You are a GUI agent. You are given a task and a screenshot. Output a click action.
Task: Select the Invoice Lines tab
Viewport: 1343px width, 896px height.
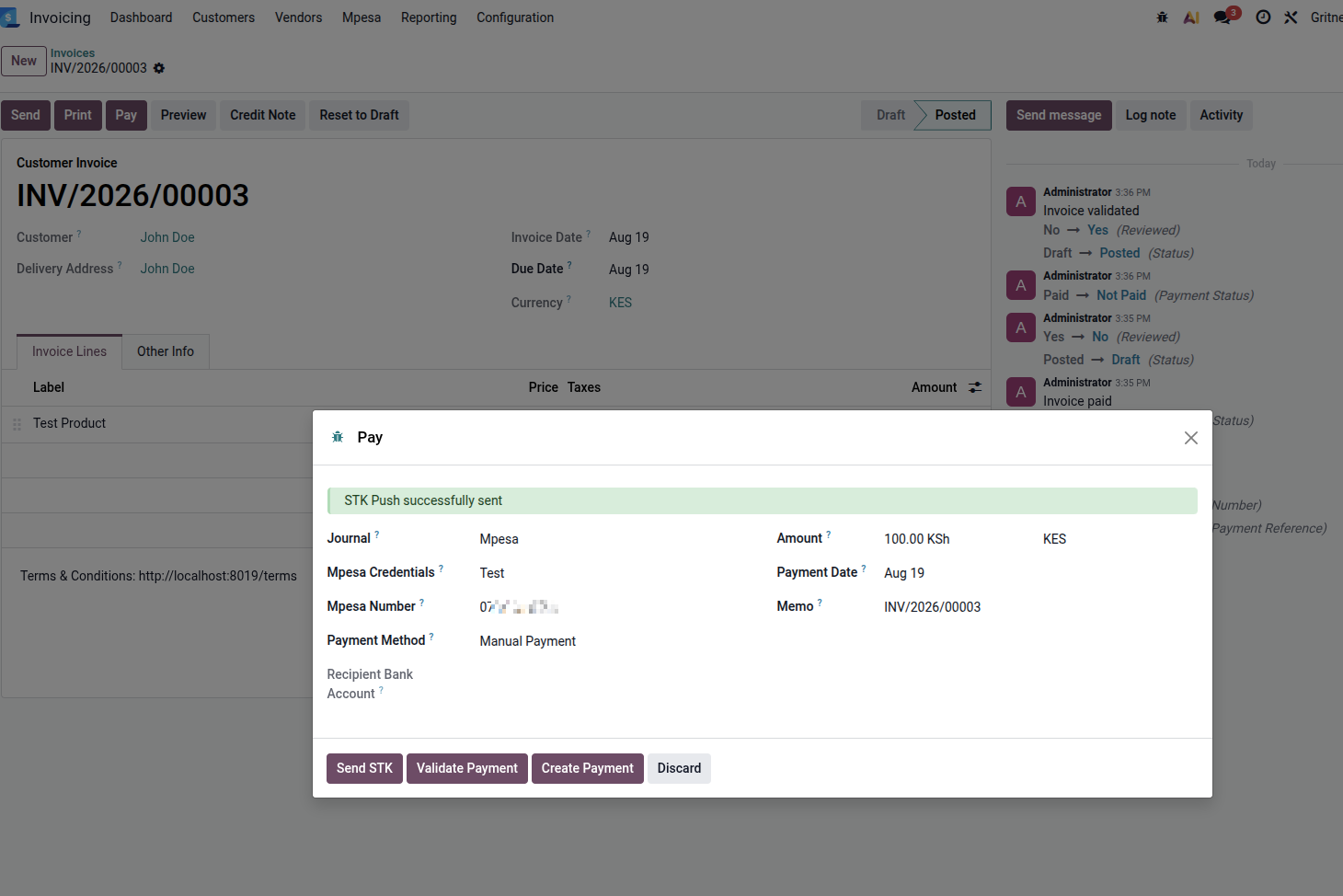pyautogui.click(x=70, y=351)
